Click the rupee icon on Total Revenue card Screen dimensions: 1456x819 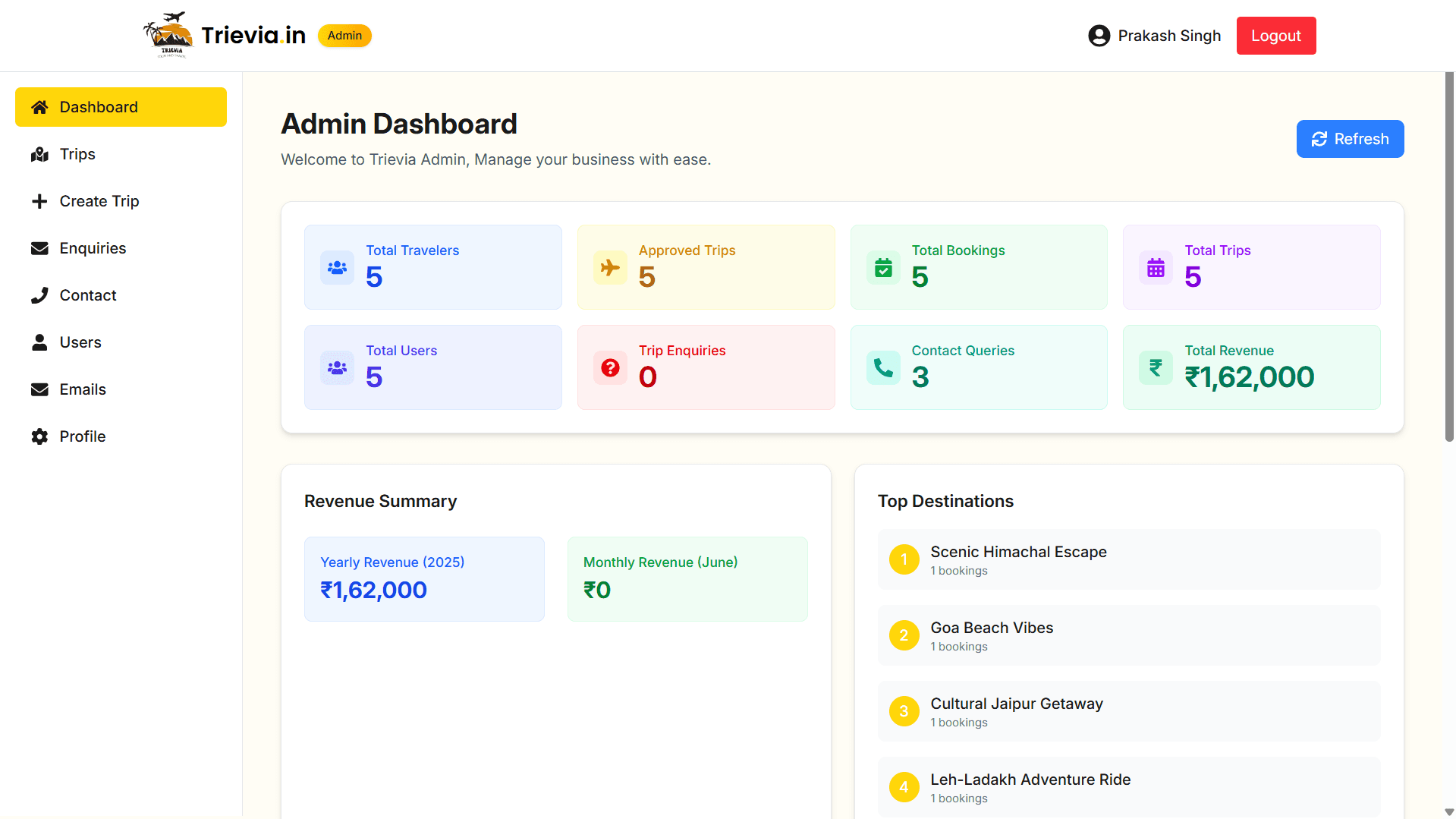tap(1156, 367)
